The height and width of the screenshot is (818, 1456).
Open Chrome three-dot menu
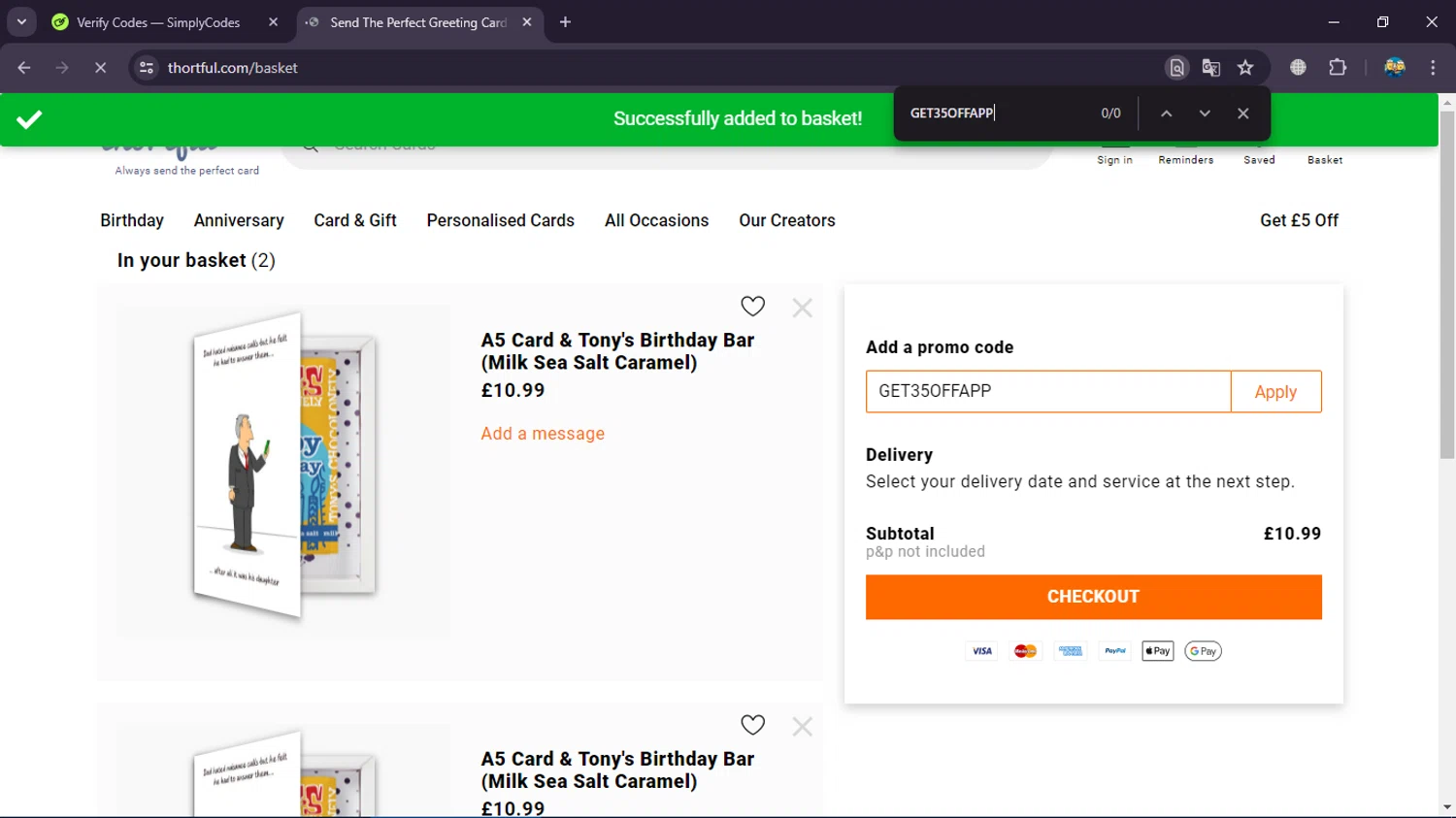click(x=1433, y=68)
